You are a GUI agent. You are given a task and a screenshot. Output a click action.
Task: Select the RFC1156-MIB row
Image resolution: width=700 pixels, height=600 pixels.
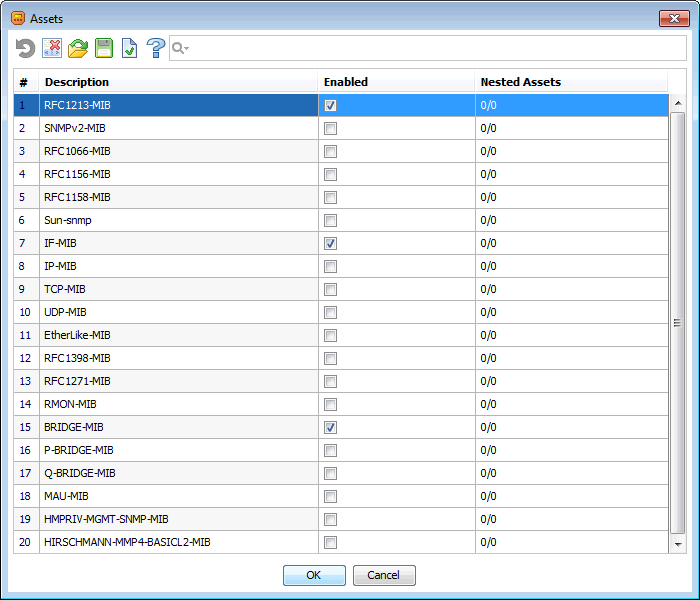(x=341, y=174)
